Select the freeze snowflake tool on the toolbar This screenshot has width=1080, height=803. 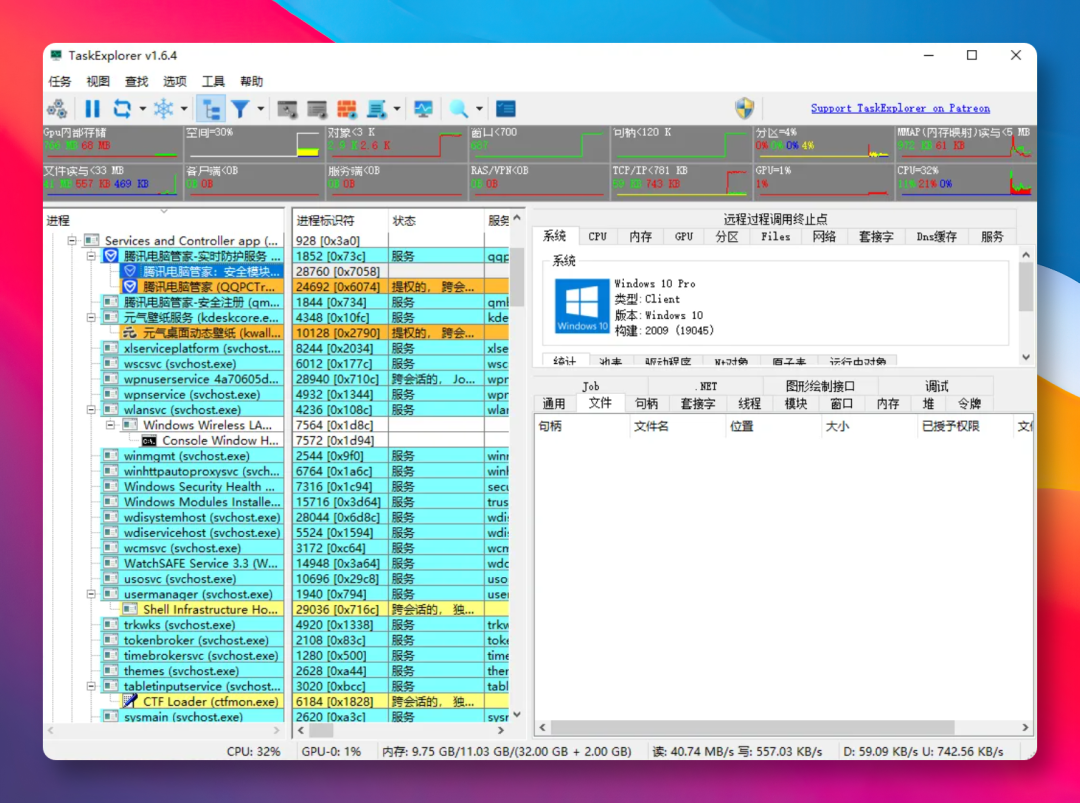[x=162, y=108]
